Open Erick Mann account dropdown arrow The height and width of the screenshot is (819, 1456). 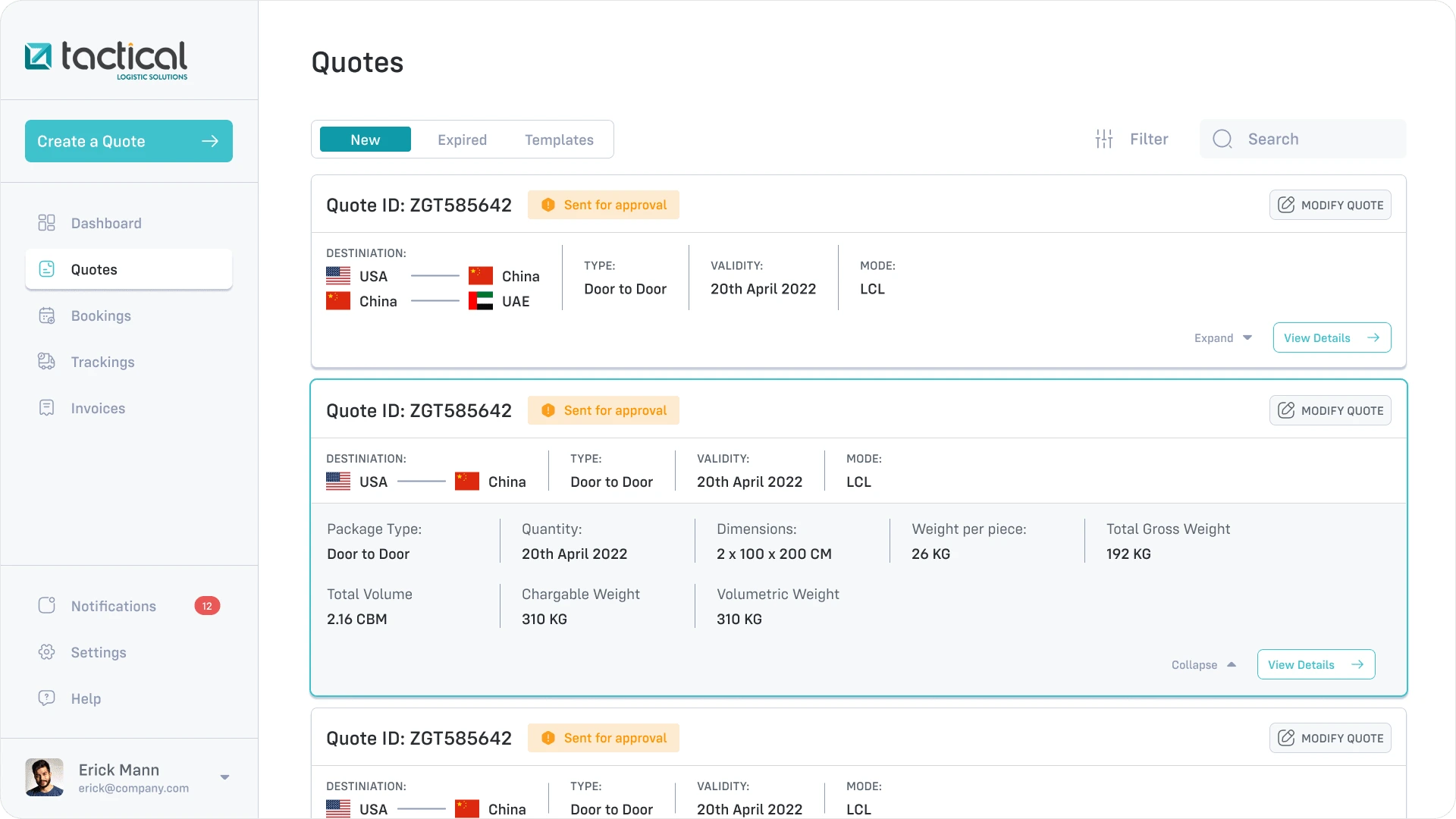[x=224, y=777]
